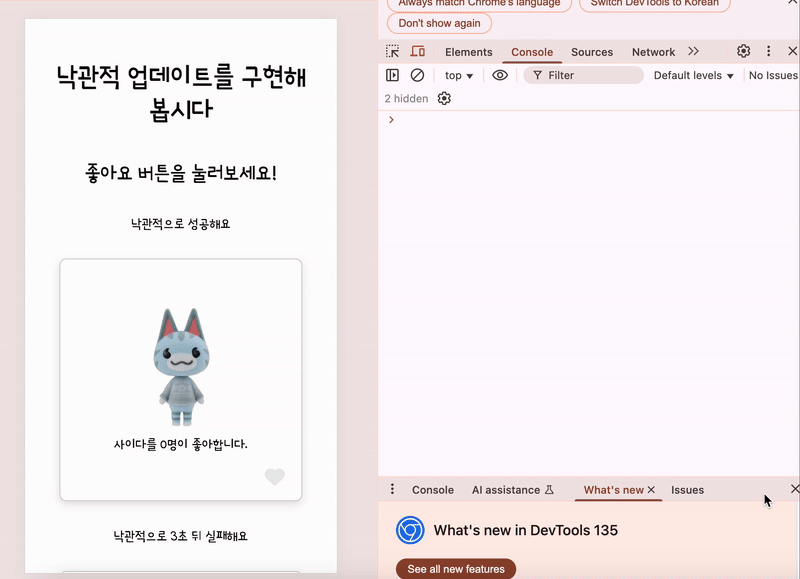Screen dimensions: 800x579
Task: Close the What's new tab
Action: click(651, 490)
